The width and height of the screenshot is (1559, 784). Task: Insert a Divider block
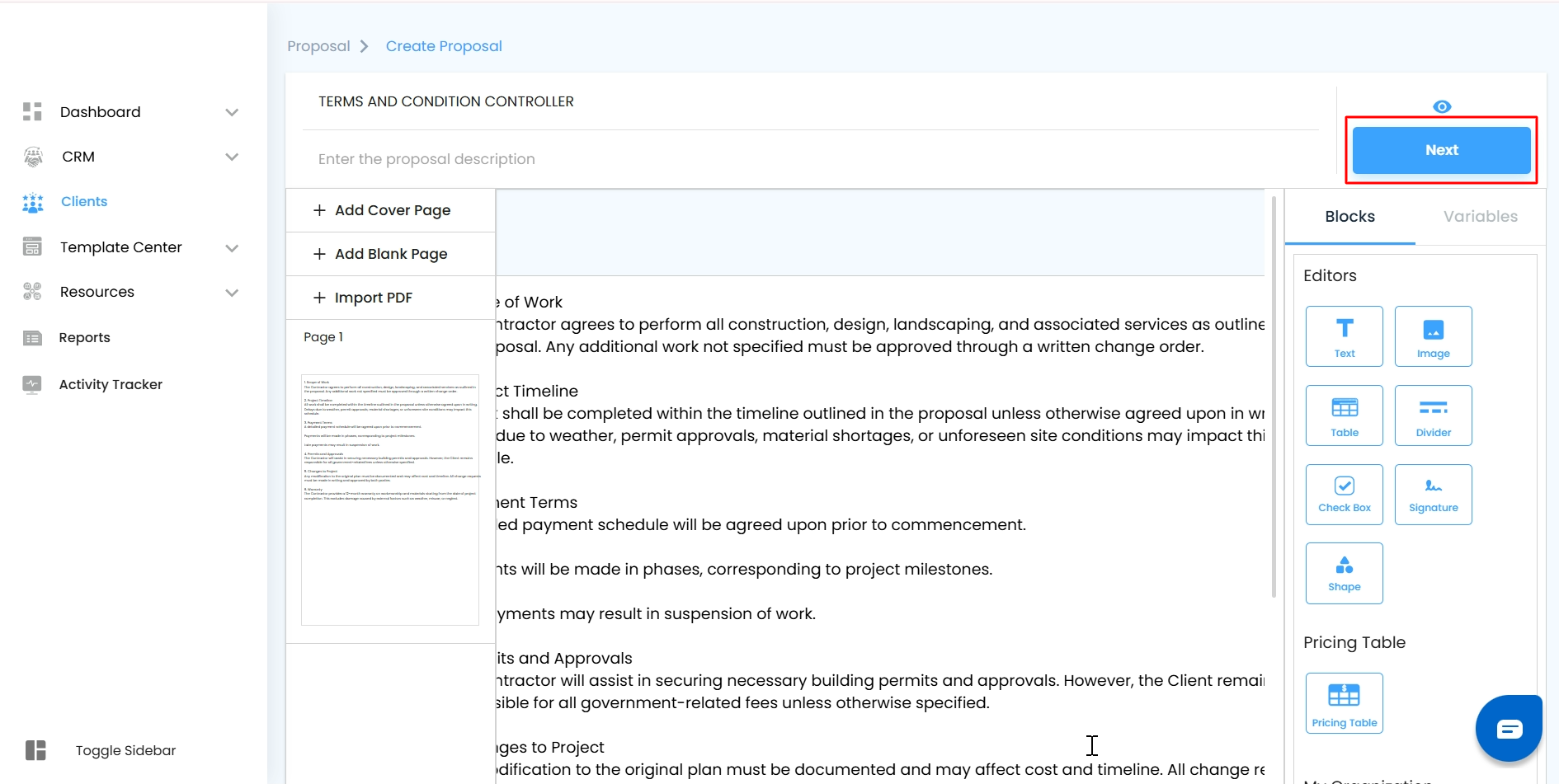(x=1433, y=415)
